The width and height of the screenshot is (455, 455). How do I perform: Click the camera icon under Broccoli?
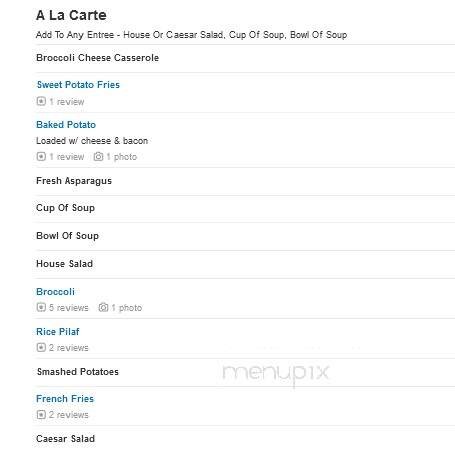103,307
